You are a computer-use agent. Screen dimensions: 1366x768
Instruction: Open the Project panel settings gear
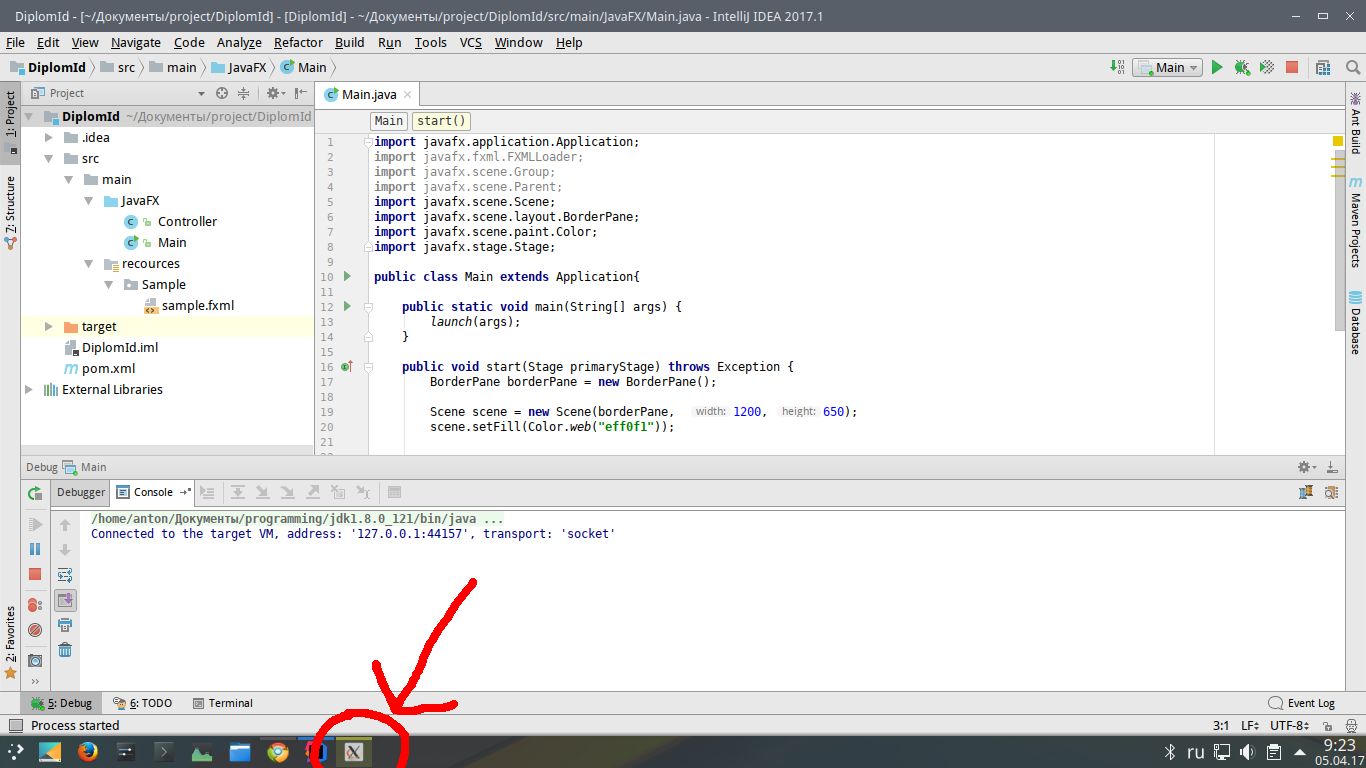275,93
